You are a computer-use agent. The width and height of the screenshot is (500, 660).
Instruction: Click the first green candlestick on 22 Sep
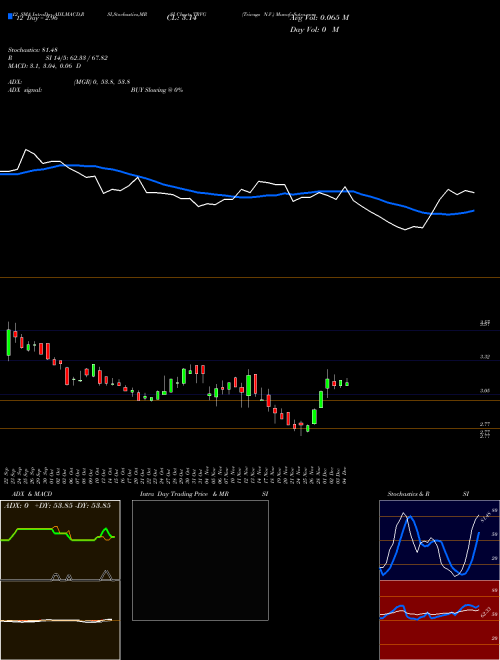8,342
